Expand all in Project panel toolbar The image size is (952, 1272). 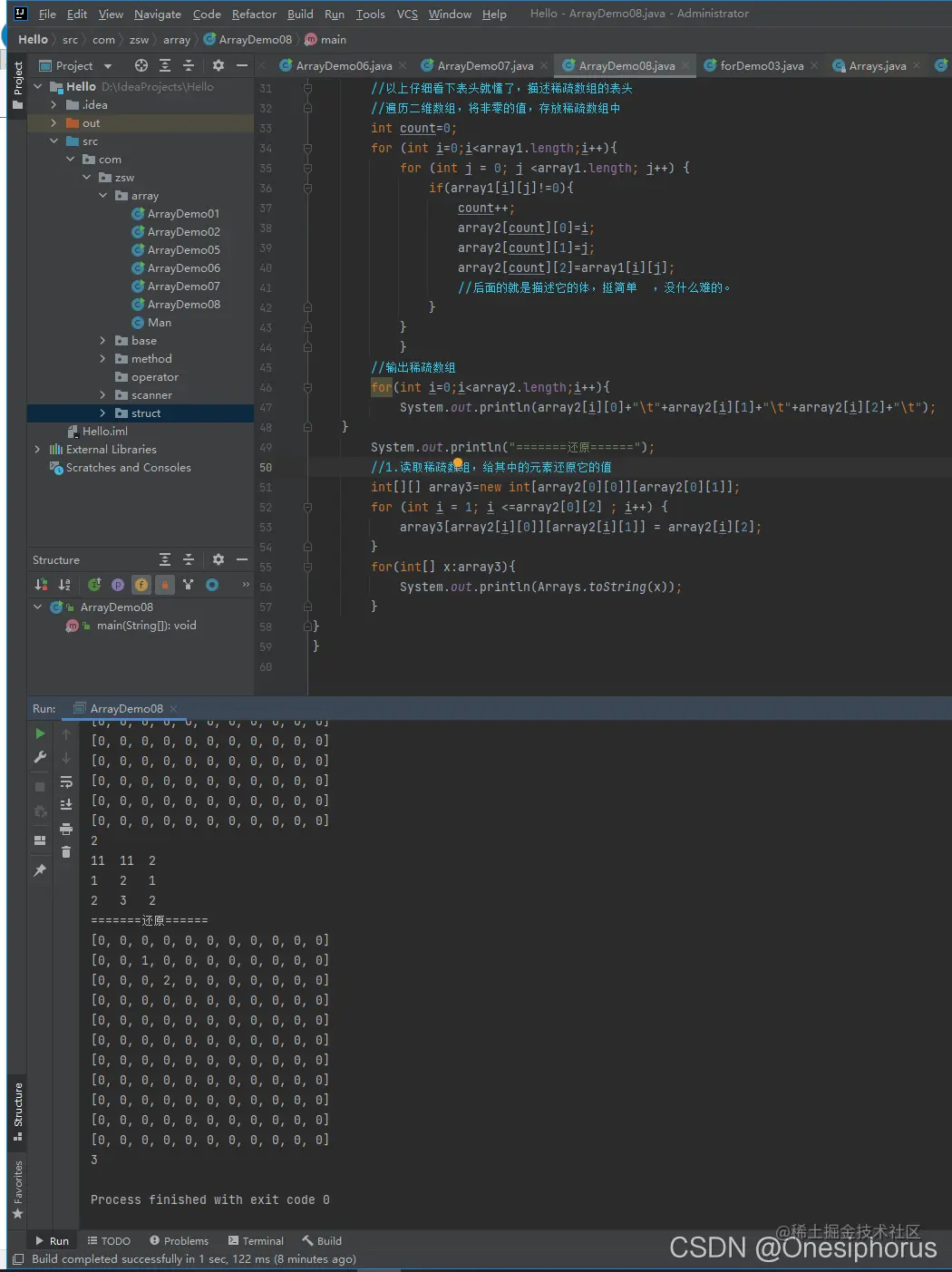(165, 65)
